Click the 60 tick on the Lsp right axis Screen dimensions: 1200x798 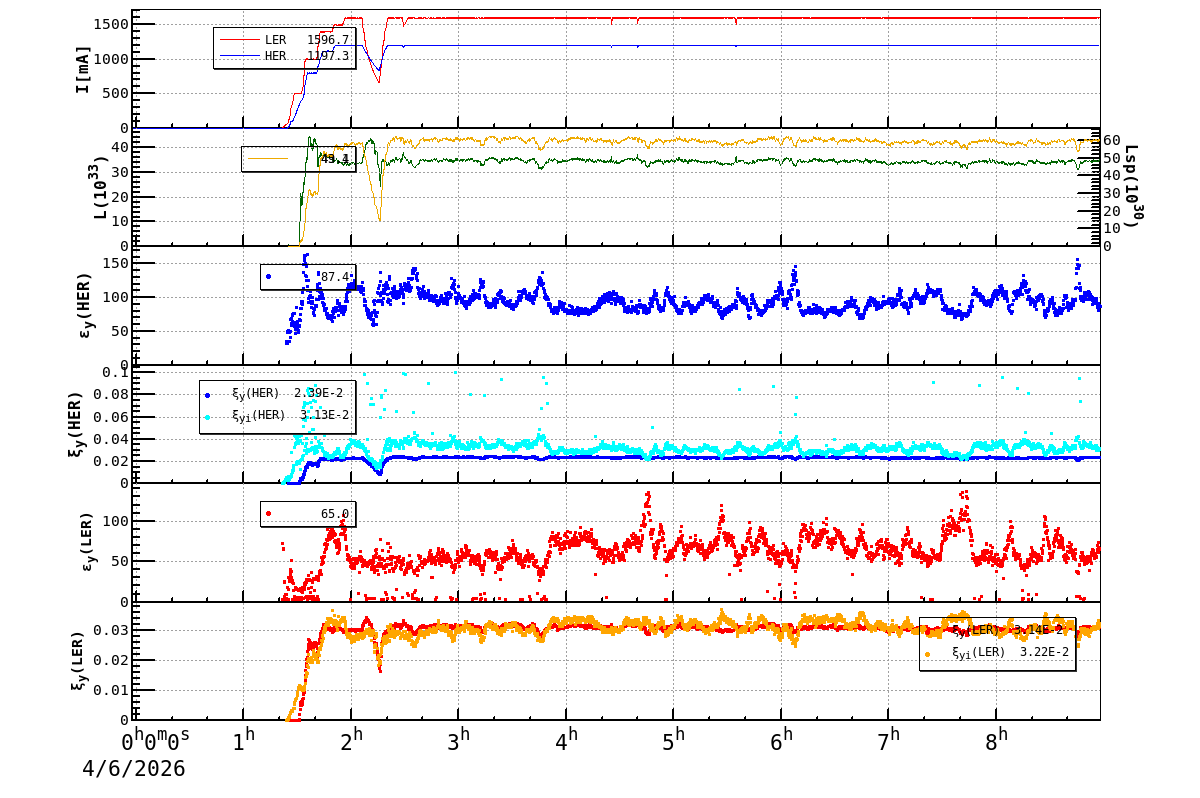coord(1113,140)
